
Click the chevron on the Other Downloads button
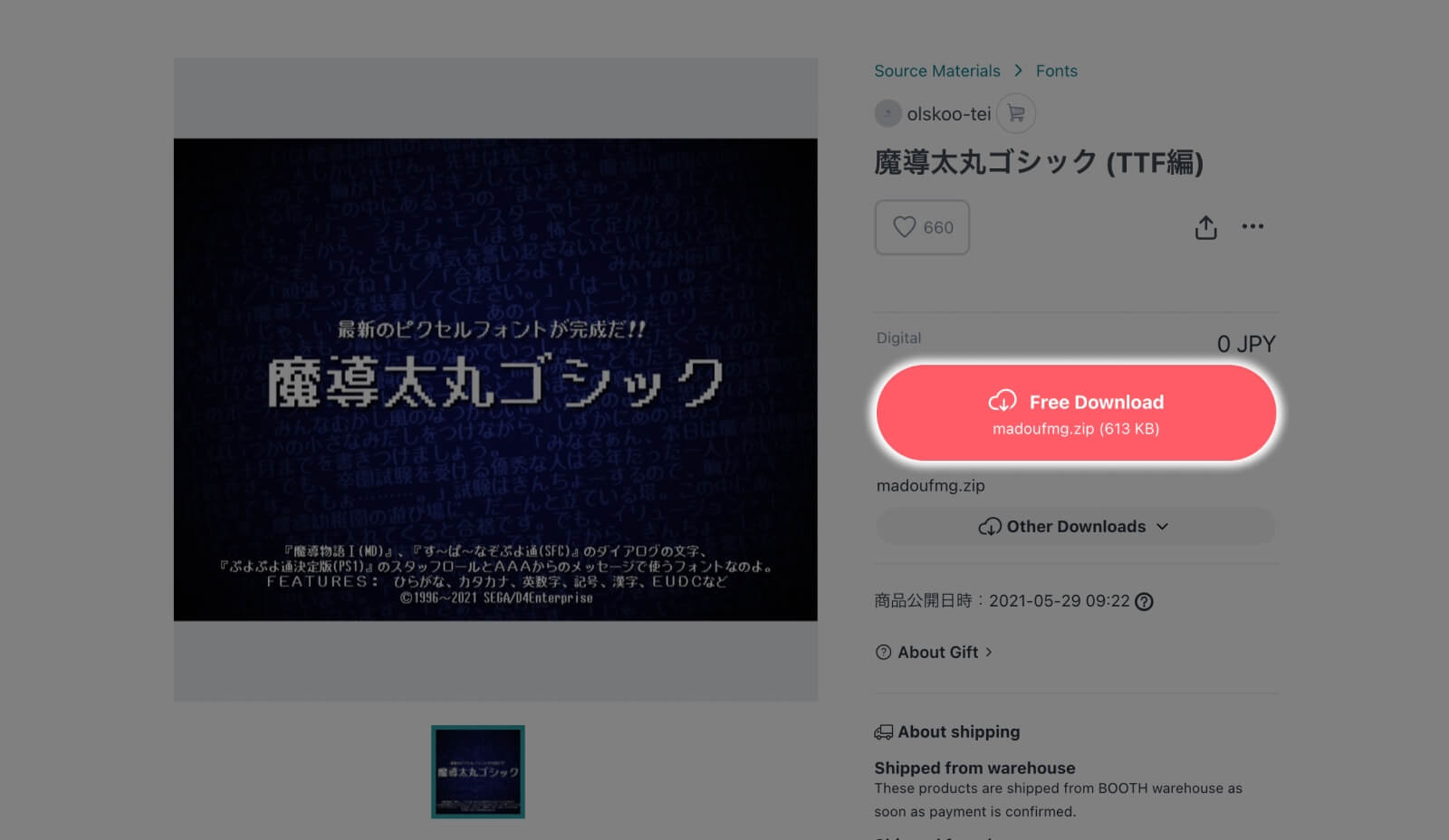click(x=1165, y=526)
